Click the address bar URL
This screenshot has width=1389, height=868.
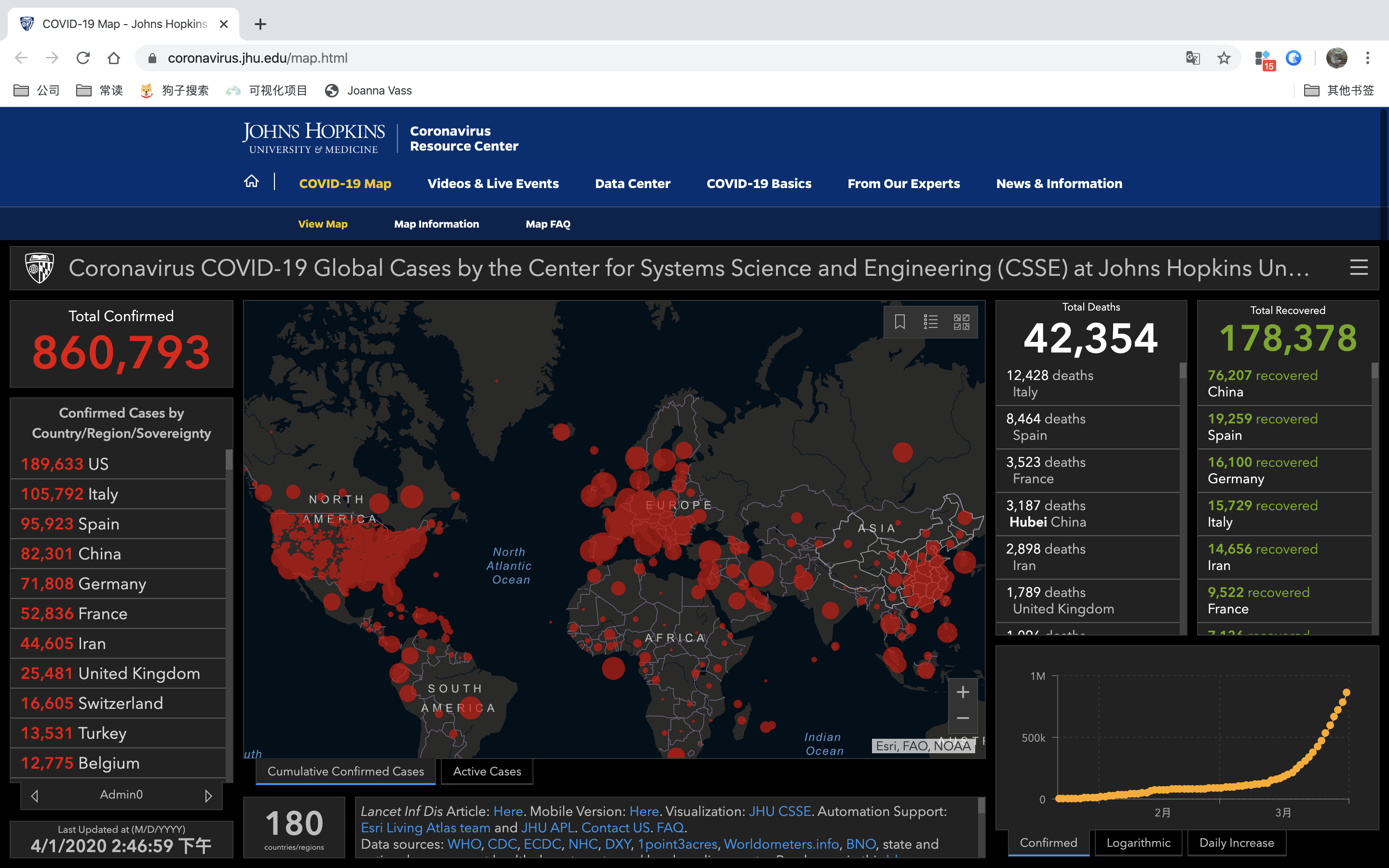(x=258, y=58)
